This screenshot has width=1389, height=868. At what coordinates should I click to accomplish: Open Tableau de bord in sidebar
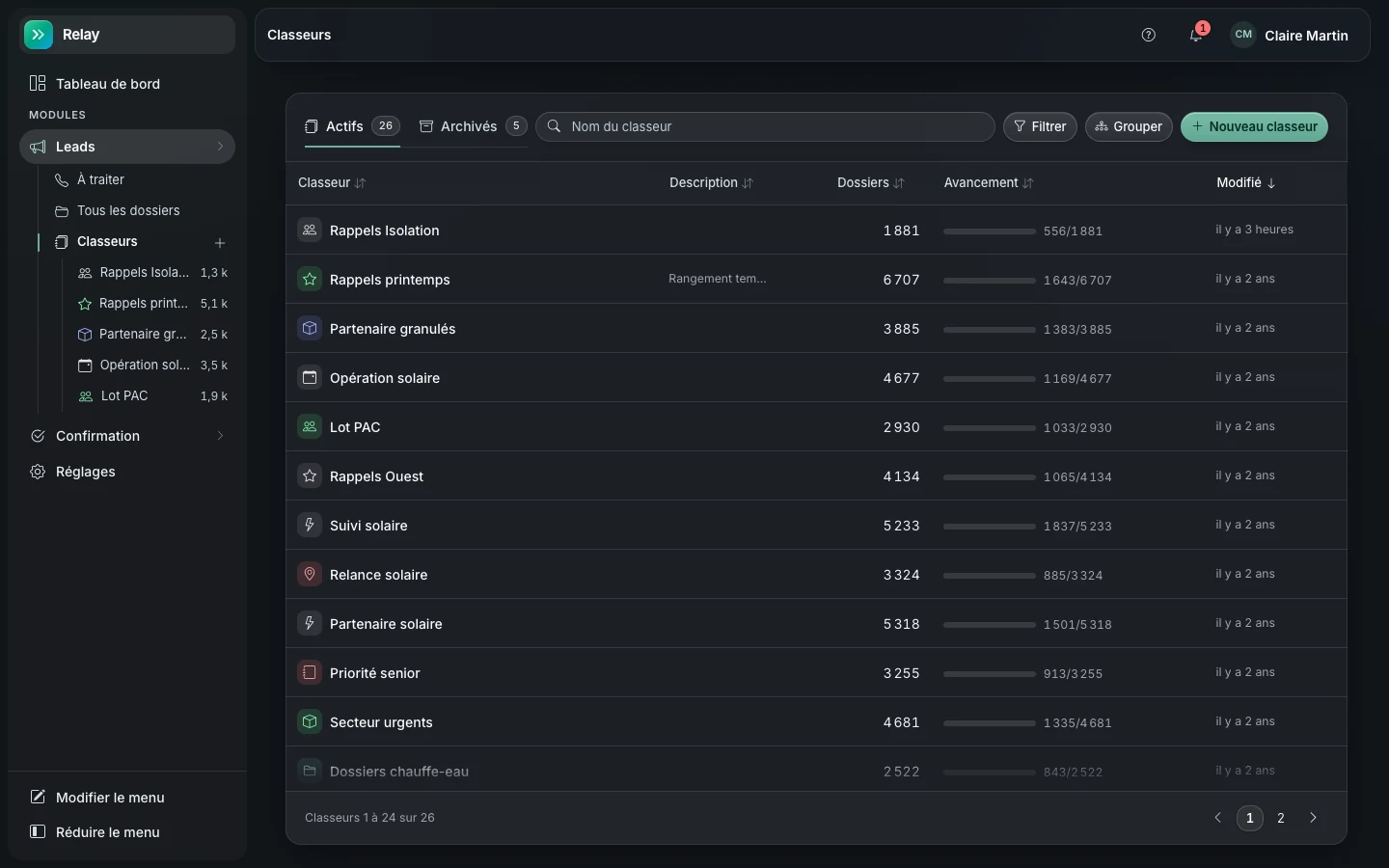127,84
